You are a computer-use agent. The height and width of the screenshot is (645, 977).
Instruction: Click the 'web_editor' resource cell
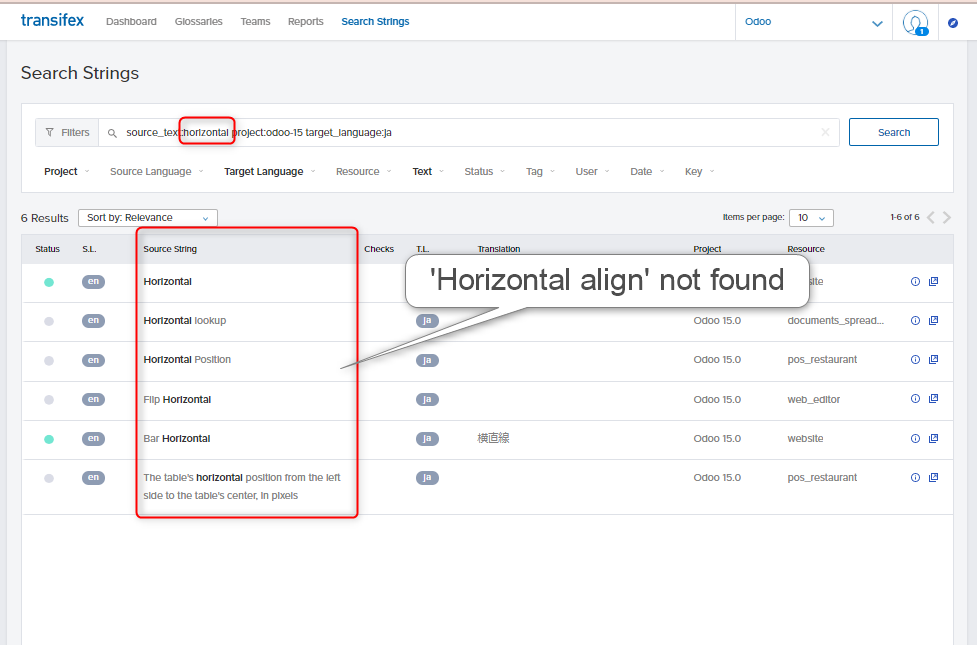click(814, 399)
